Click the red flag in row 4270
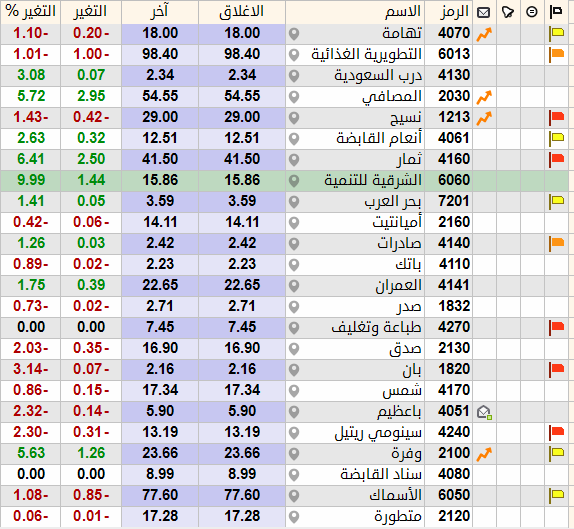 [556, 328]
